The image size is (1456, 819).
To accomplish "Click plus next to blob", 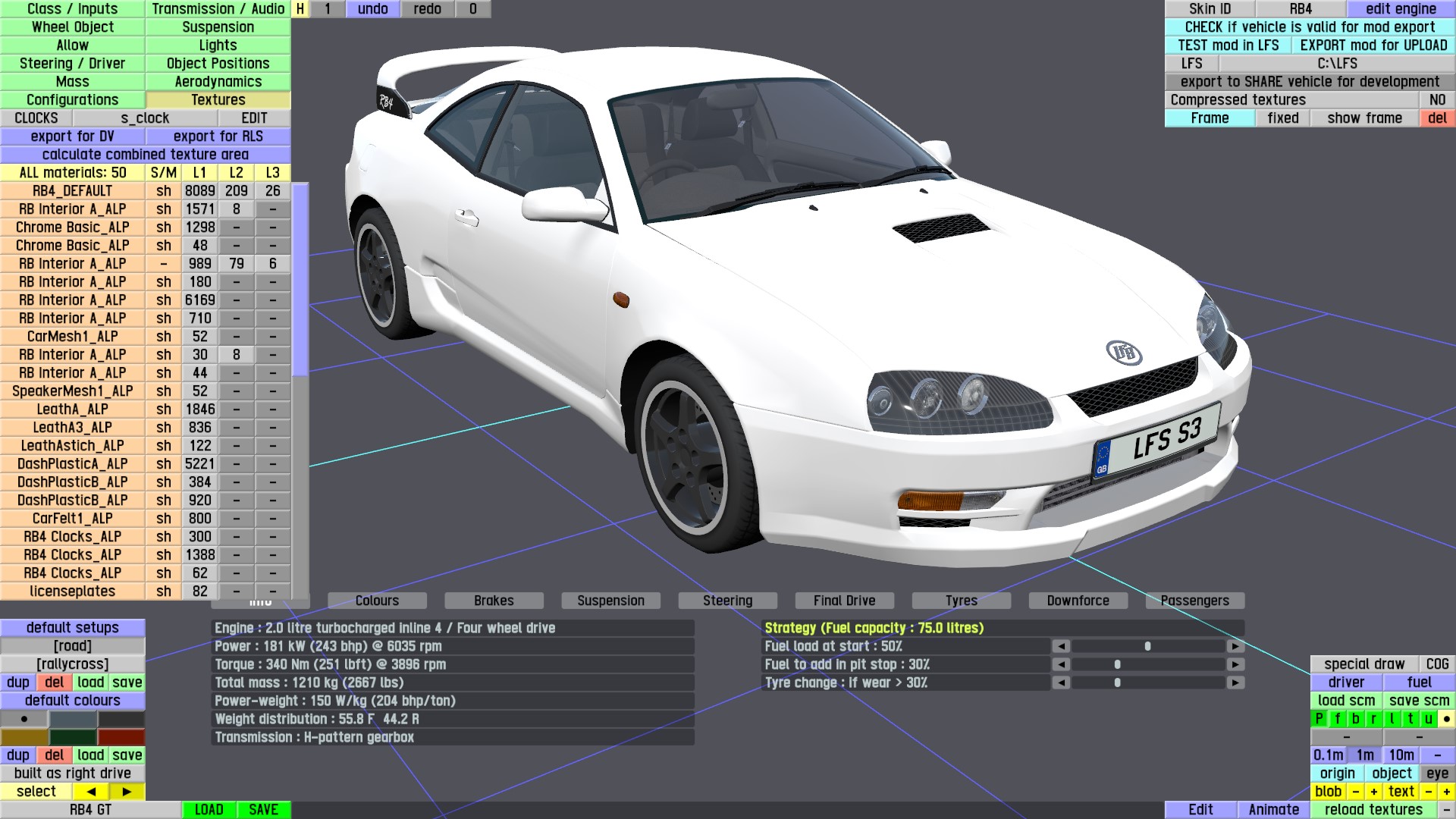I will tap(1373, 792).
